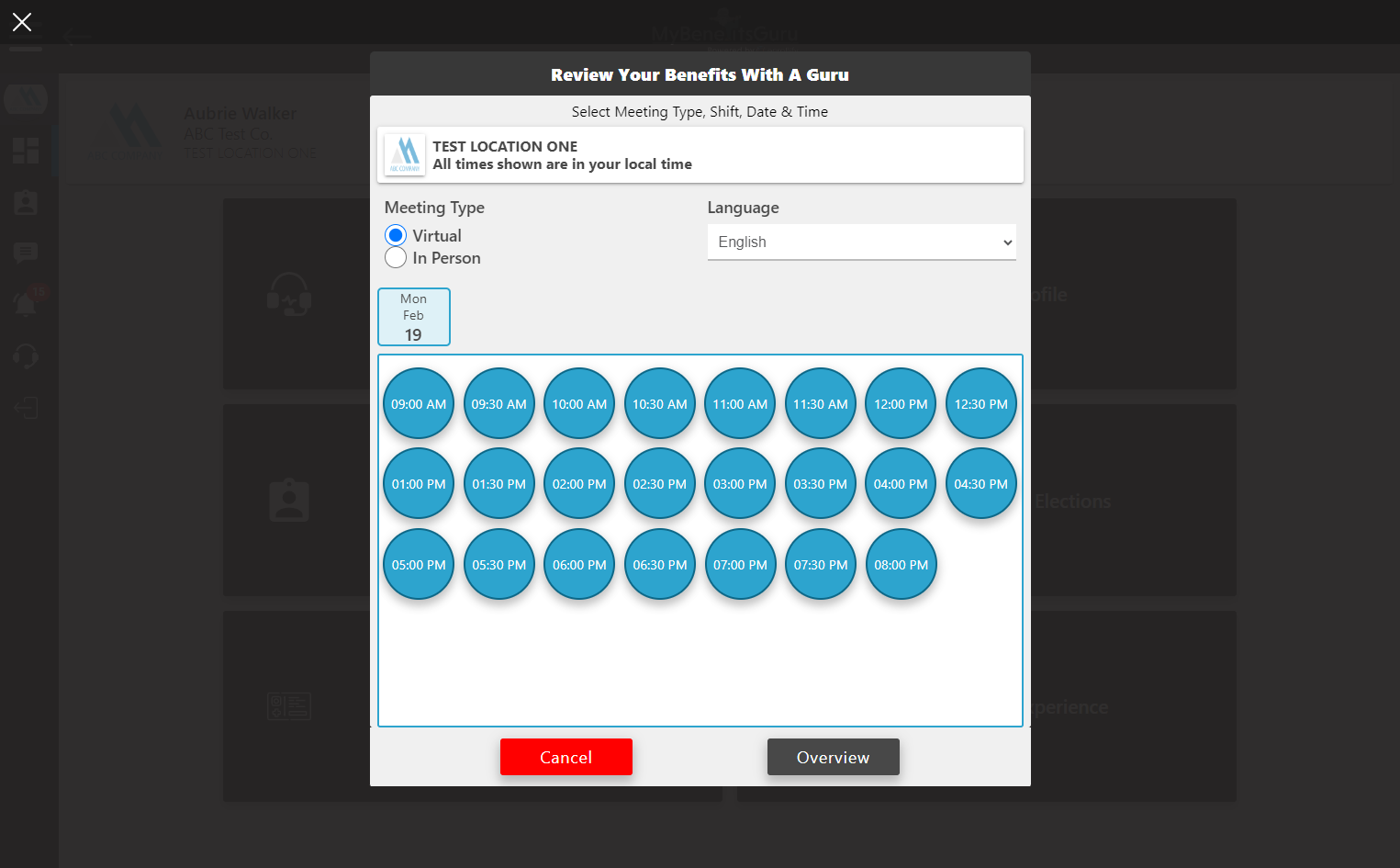Pick the Mon Feb 19 date tile
Image resolution: width=1400 pixels, height=868 pixels.
[414, 317]
